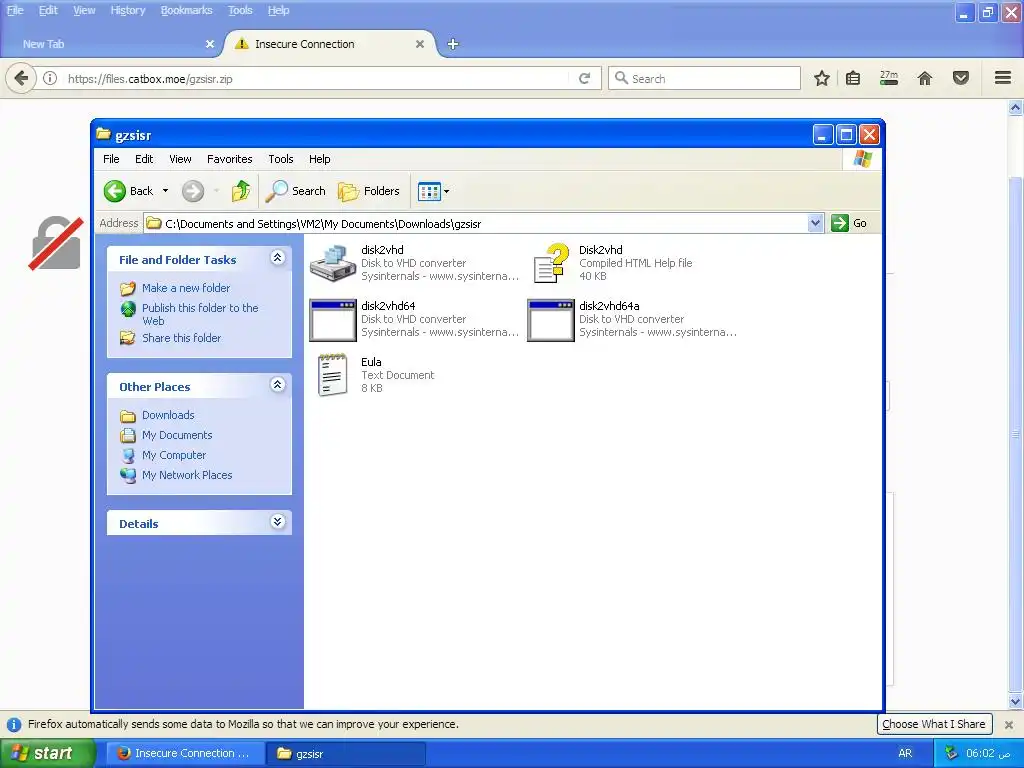The height and width of the screenshot is (768, 1024).
Task: Click the Explorer Forward arrow button
Action: click(193, 191)
